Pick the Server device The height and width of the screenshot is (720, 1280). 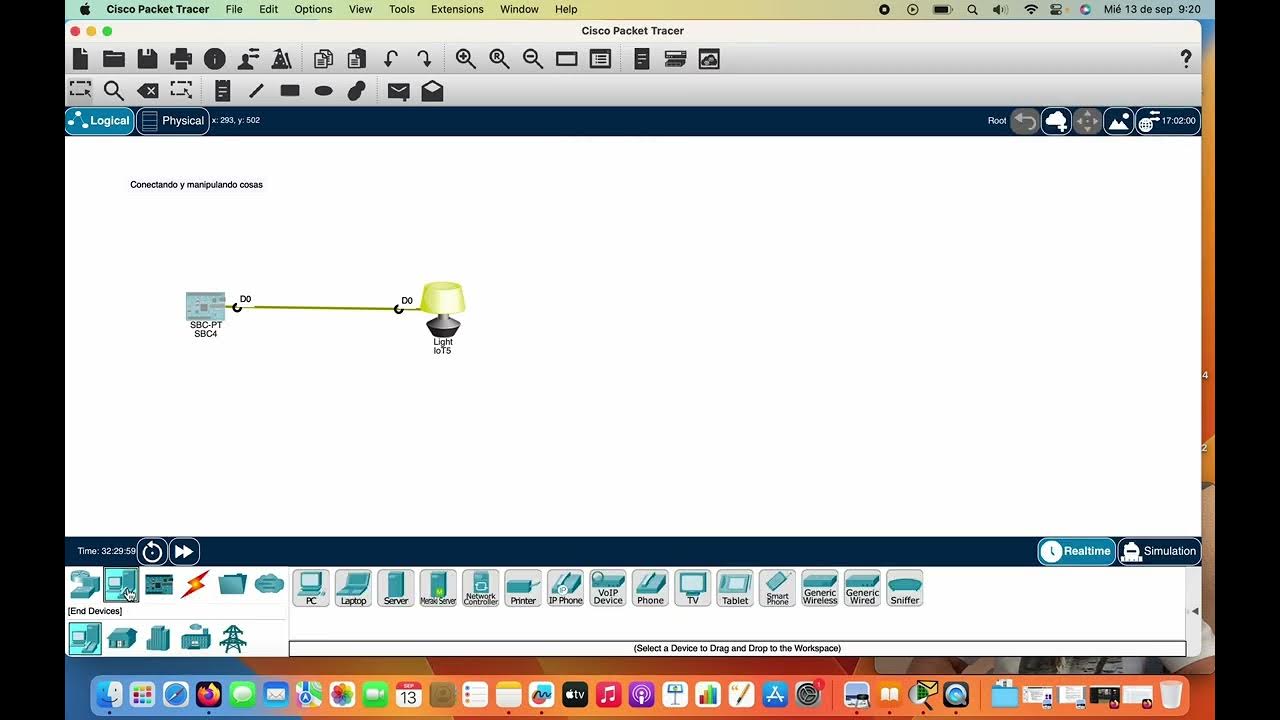click(396, 588)
